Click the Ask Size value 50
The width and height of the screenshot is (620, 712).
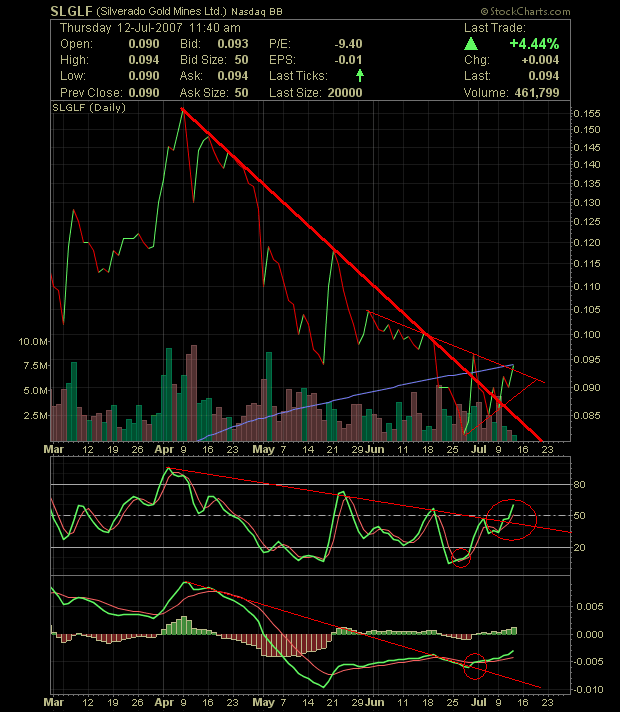(x=241, y=93)
